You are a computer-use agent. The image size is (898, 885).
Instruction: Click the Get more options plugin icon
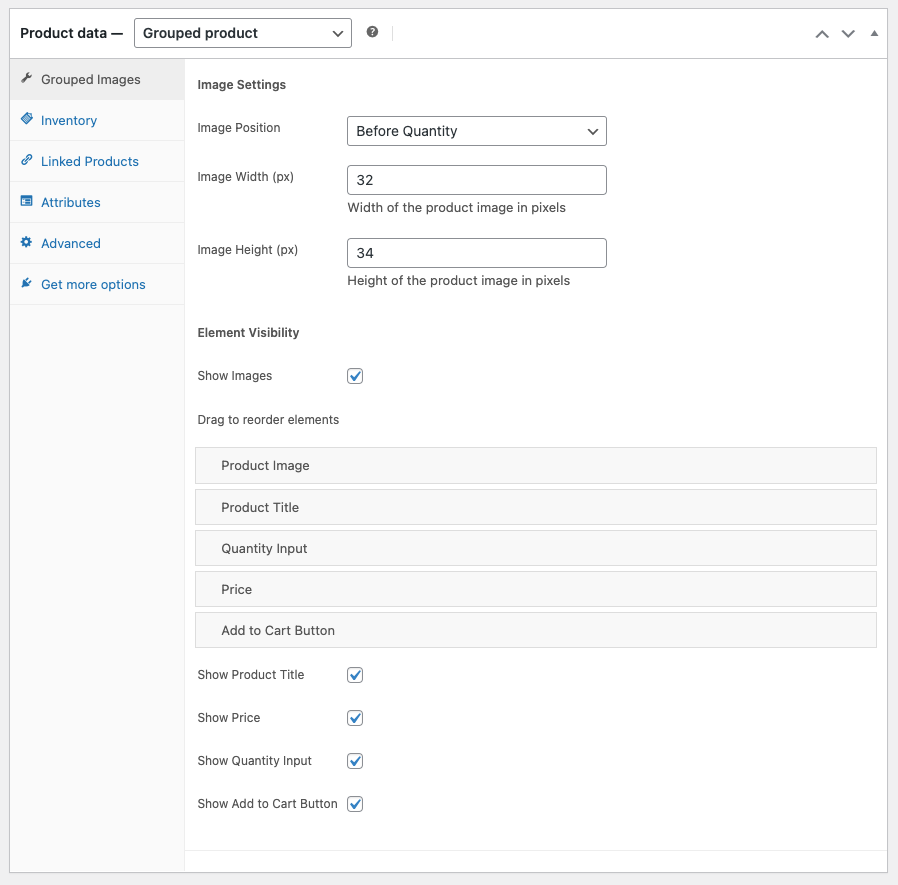point(27,284)
